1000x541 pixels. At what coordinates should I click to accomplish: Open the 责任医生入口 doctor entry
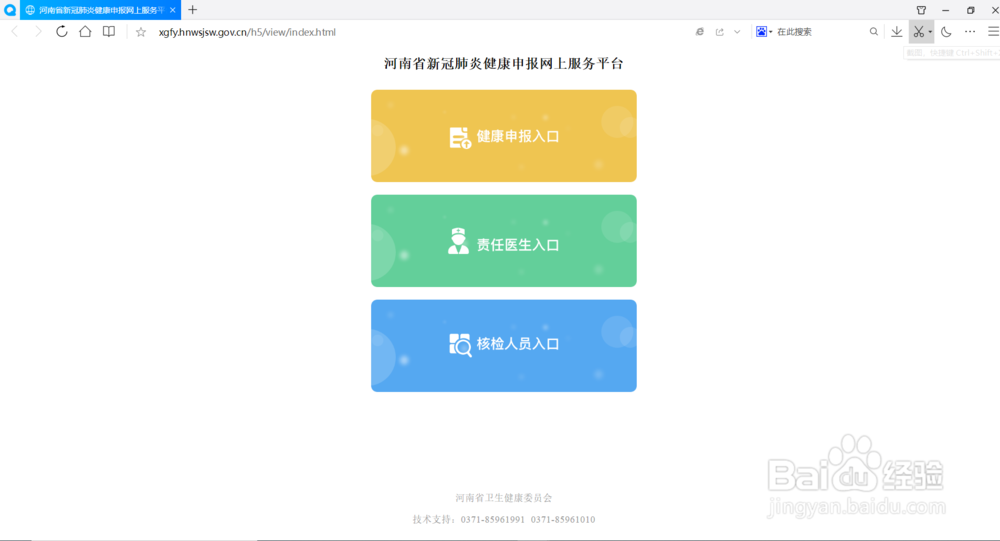[x=504, y=241]
